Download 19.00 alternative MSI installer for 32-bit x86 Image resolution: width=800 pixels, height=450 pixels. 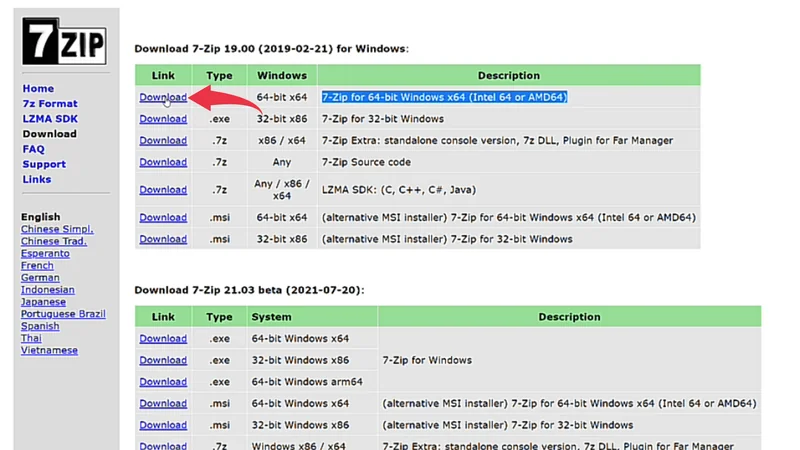point(163,239)
